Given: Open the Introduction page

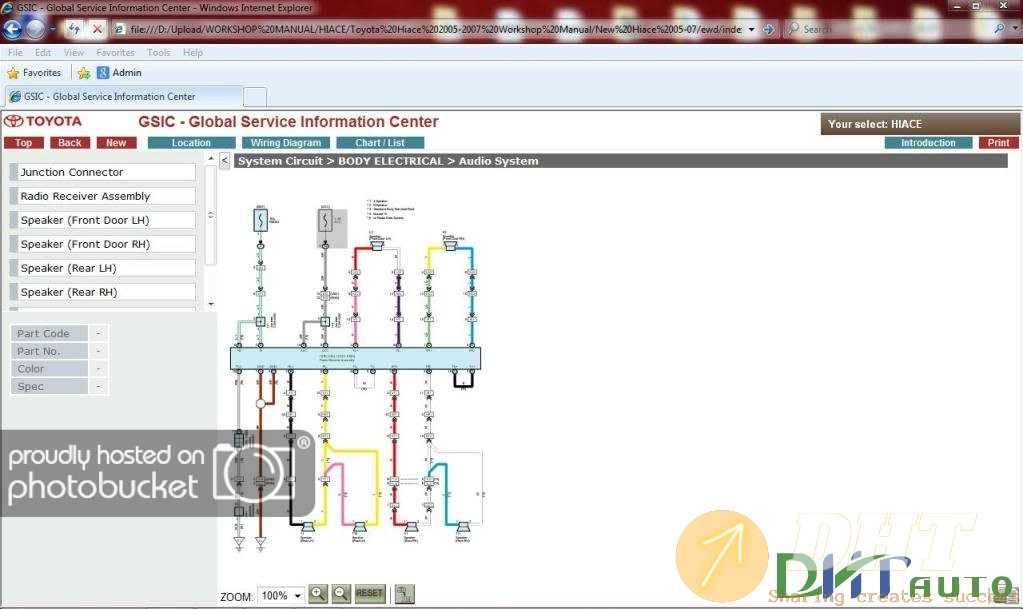Looking at the screenshot, I should pos(928,143).
